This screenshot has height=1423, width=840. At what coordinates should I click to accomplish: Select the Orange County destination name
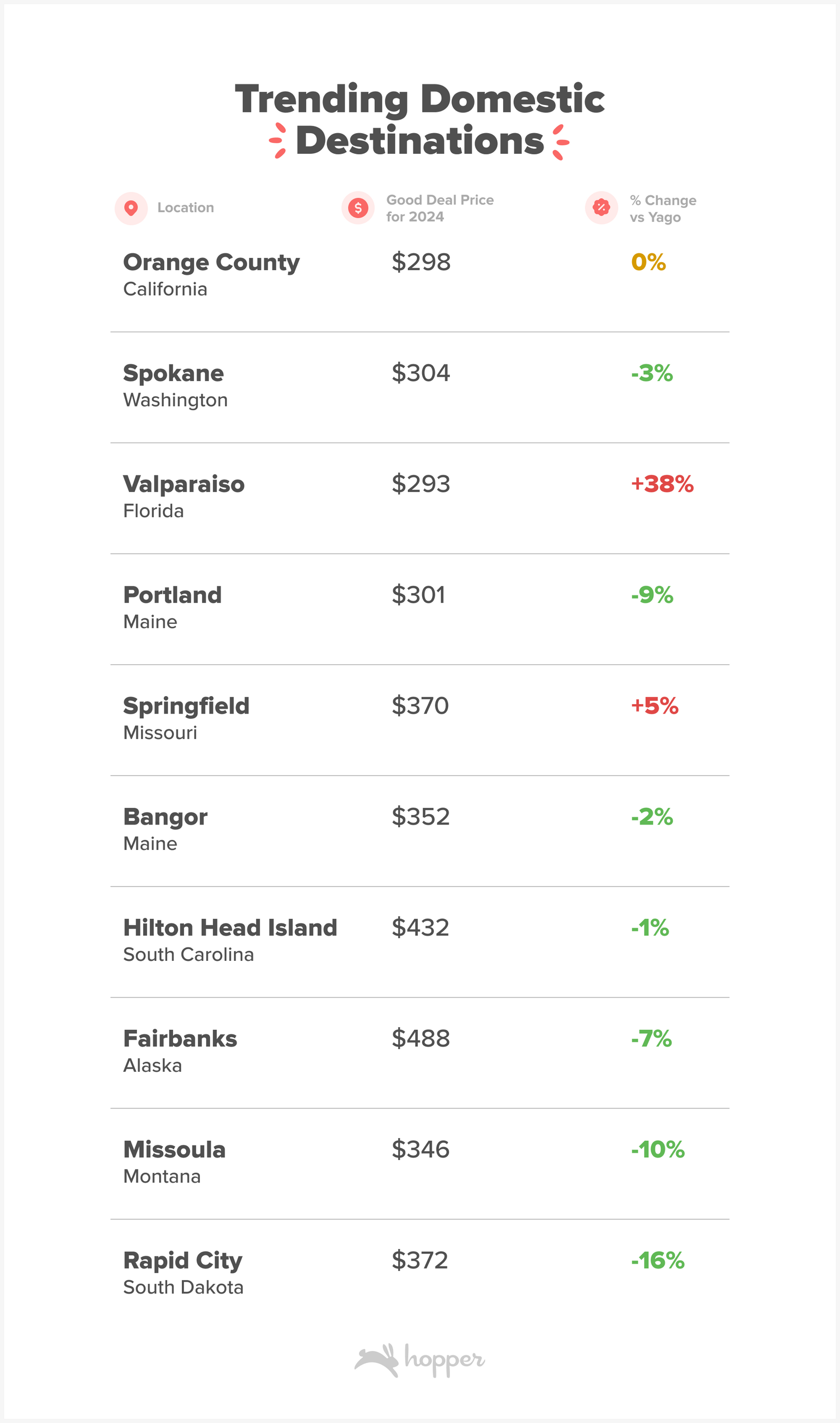[x=211, y=263]
